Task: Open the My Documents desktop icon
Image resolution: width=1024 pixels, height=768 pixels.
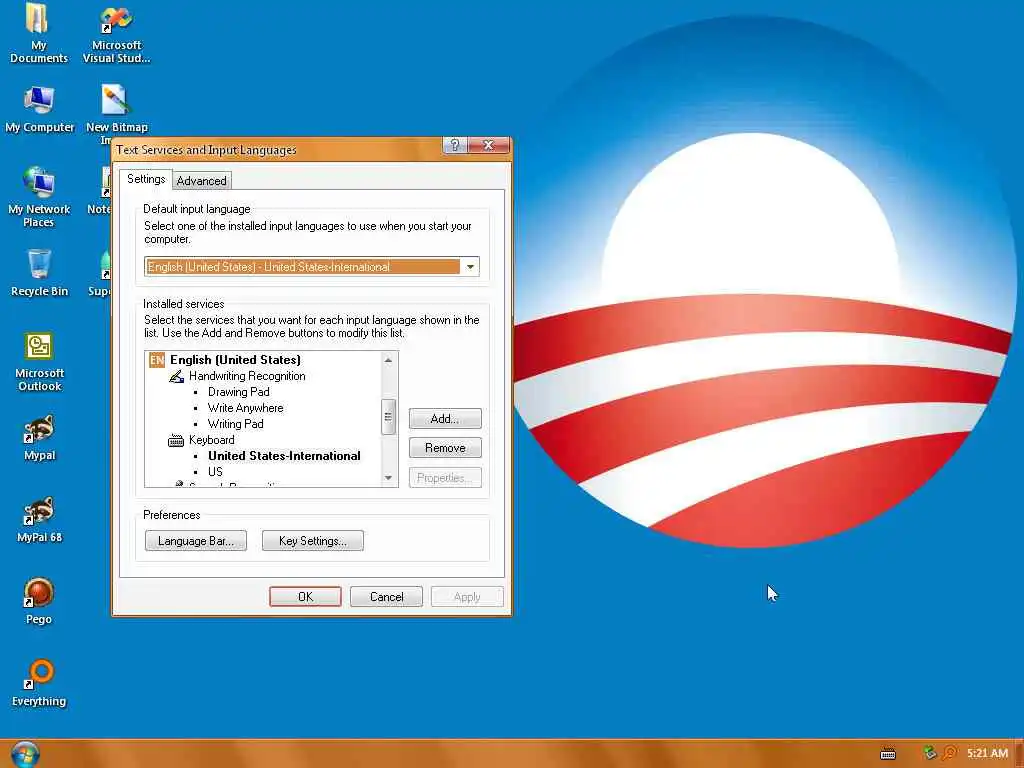Action: point(39,33)
